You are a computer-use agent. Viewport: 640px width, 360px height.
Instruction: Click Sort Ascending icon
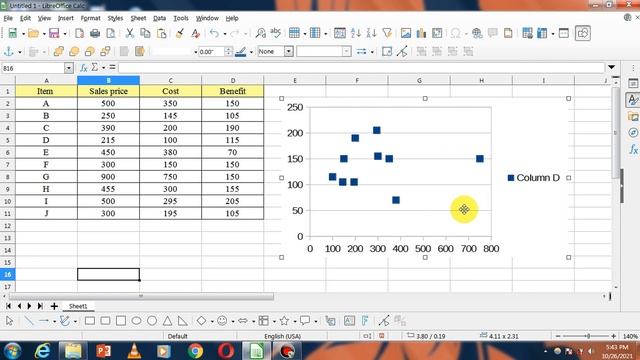tap(356, 33)
